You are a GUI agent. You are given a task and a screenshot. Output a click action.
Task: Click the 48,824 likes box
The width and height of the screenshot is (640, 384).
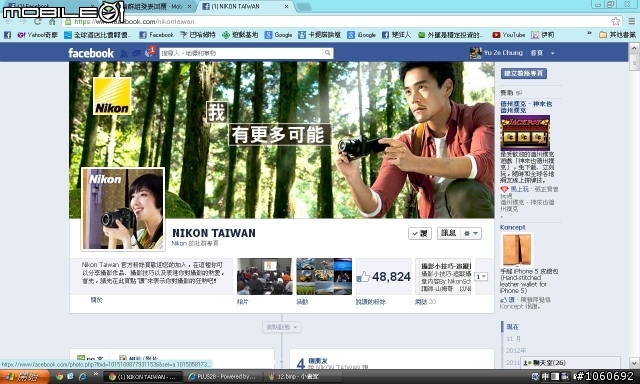pos(384,276)
